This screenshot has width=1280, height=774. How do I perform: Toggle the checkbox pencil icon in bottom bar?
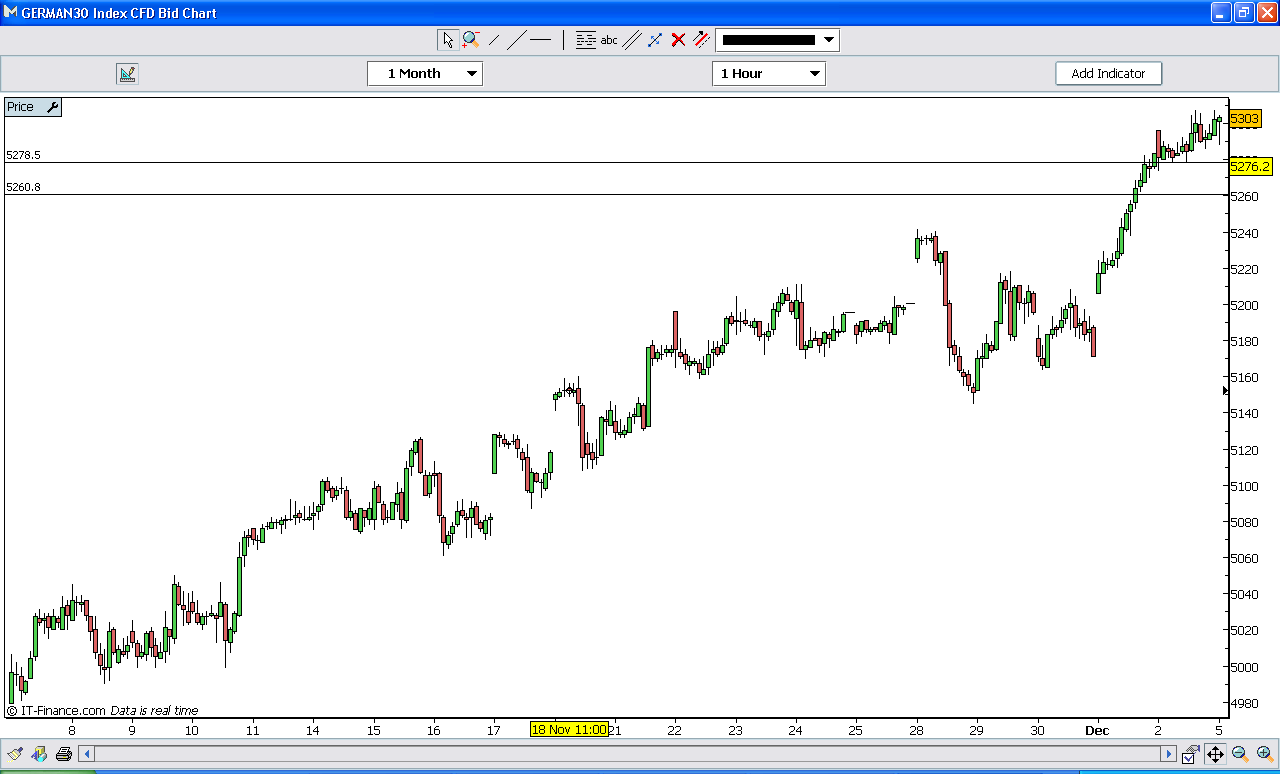[x=1191, y=754]
